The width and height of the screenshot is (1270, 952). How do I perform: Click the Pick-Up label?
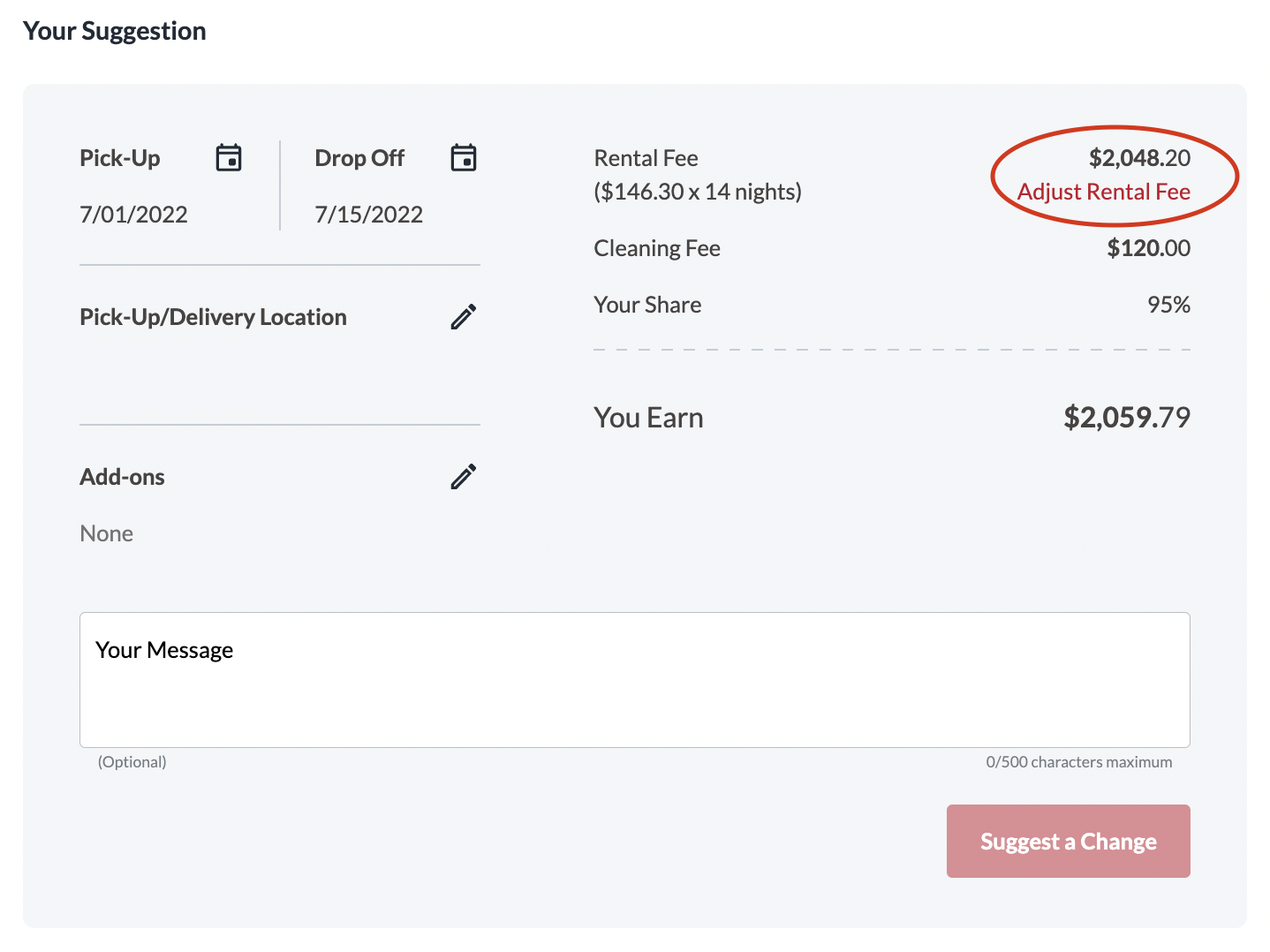pos(120,158)
